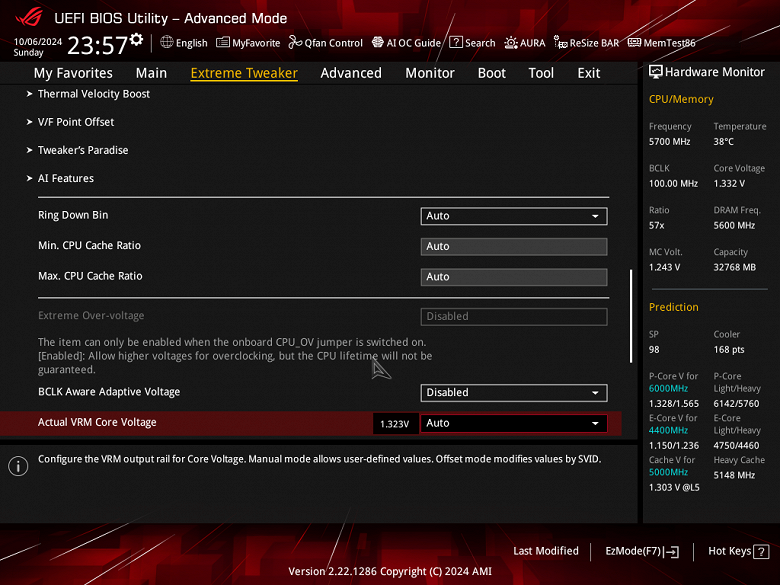The image size is (780, 585).
Task: Click the Search label in toolbar
Action: pos(480,43)
